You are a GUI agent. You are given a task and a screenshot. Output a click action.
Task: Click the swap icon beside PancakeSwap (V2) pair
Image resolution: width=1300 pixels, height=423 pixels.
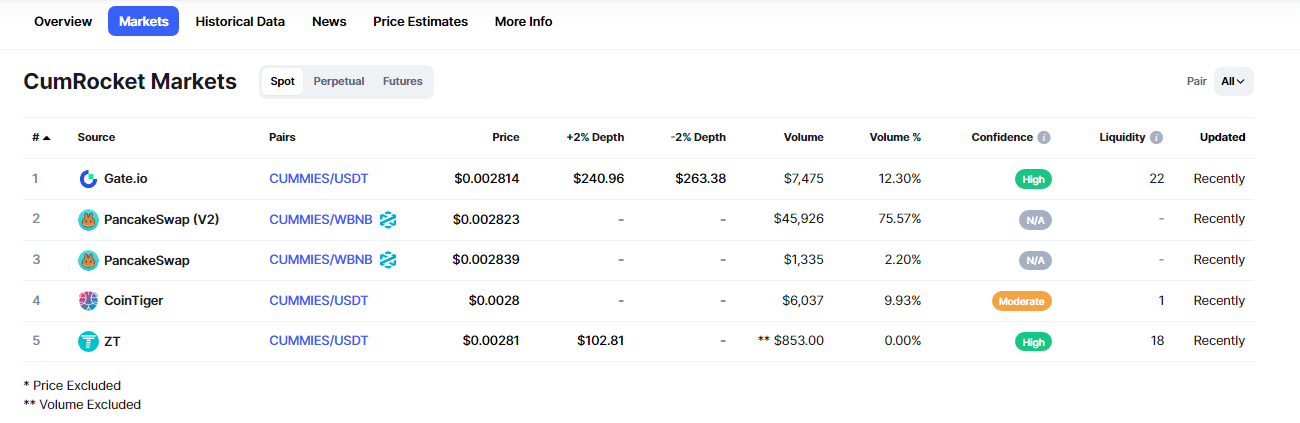coord(388,219)
